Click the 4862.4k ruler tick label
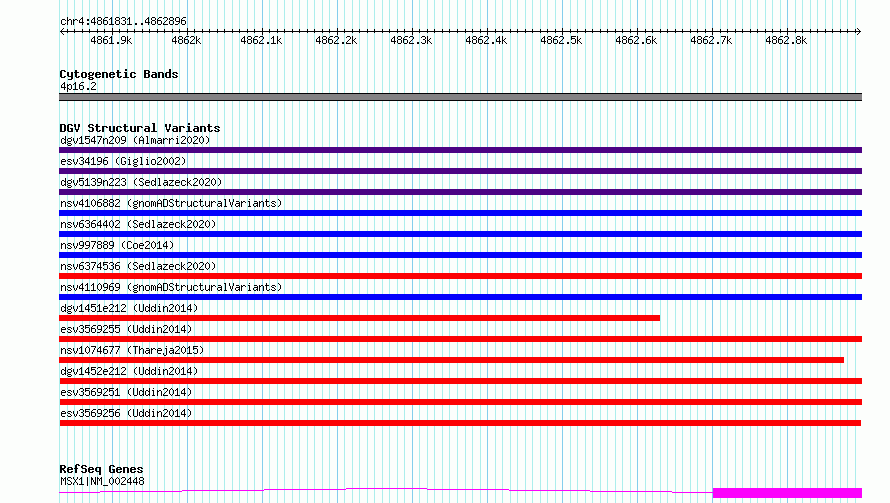The image size is (890, 503). [x=486, y=40]
